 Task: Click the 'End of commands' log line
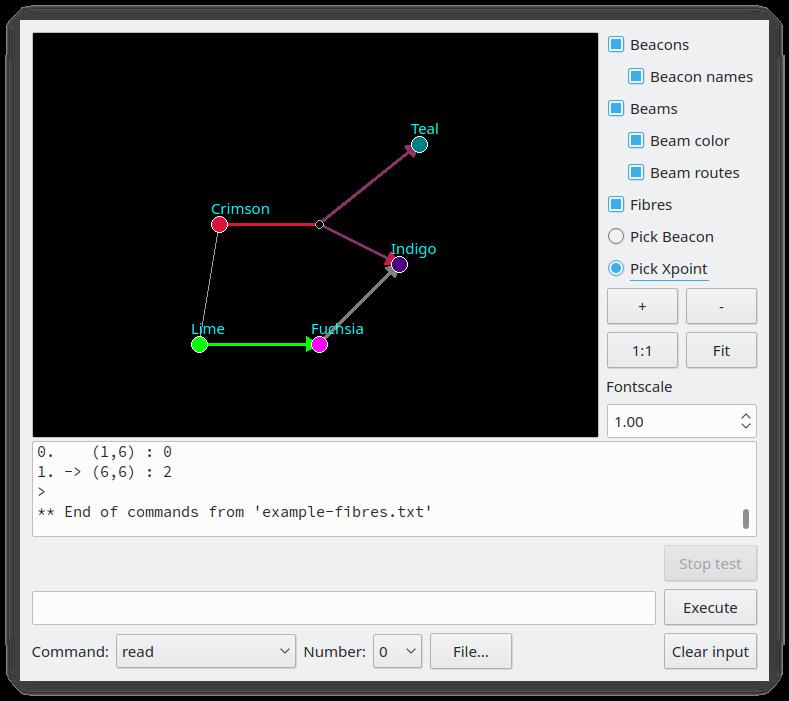pos(234,512)
